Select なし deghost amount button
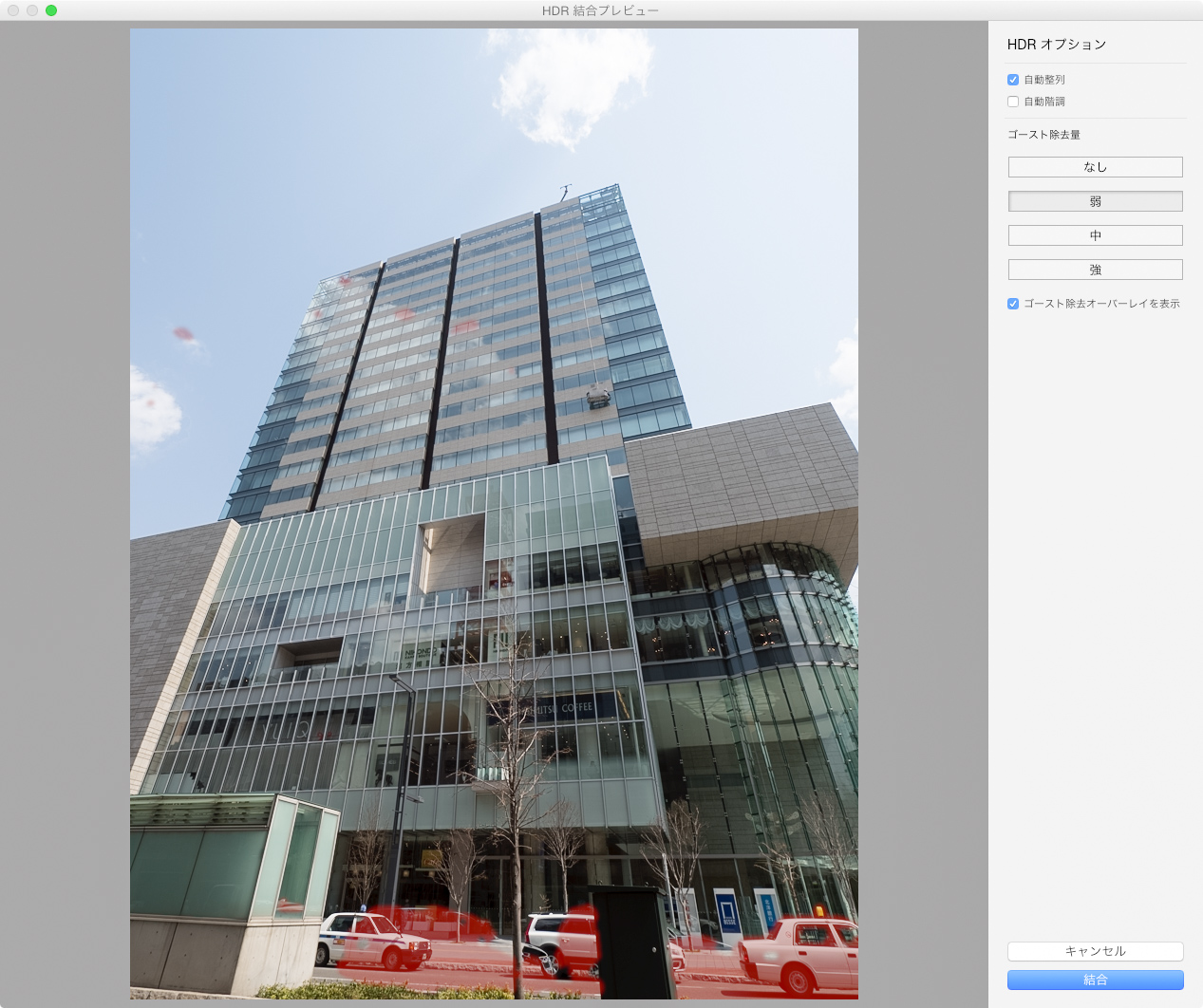 (1095, 167)
